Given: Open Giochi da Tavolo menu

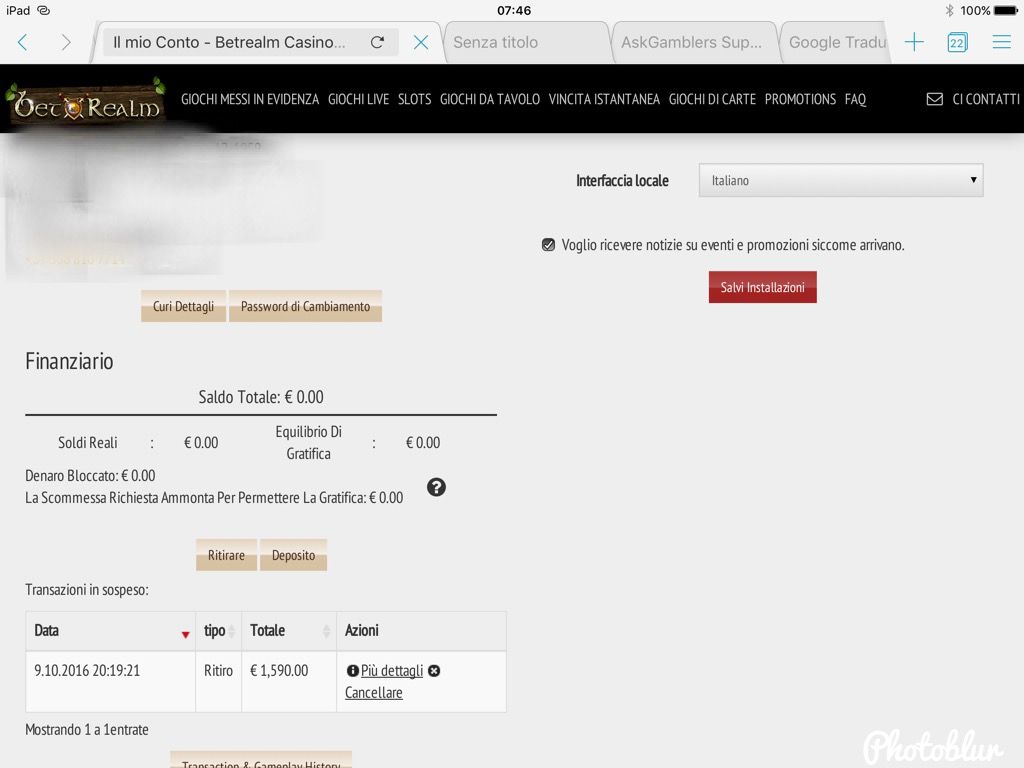Looking at the screenshot, I should pyautogui.click(x=490, y=99).
